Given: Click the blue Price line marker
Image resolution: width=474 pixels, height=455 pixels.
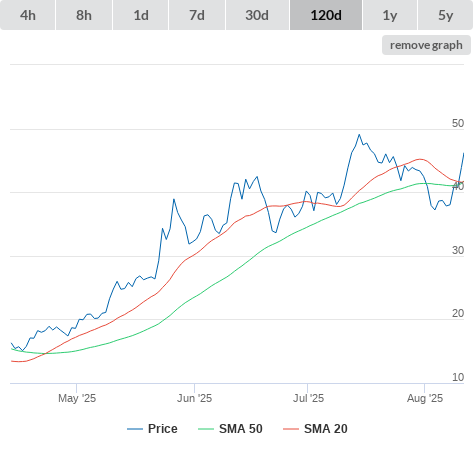Looking at the screenshot, I should [x=135, y=429].
